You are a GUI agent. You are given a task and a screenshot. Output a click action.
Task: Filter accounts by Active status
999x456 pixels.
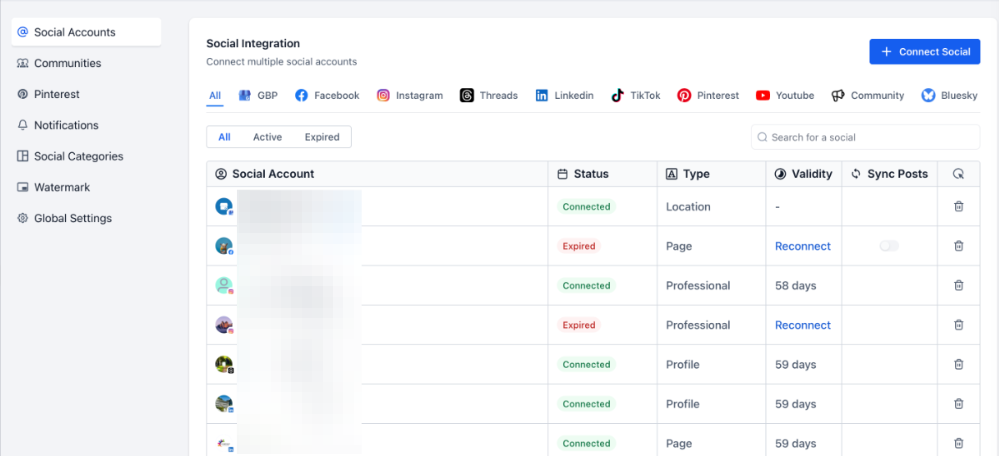(x=267, y=137)
